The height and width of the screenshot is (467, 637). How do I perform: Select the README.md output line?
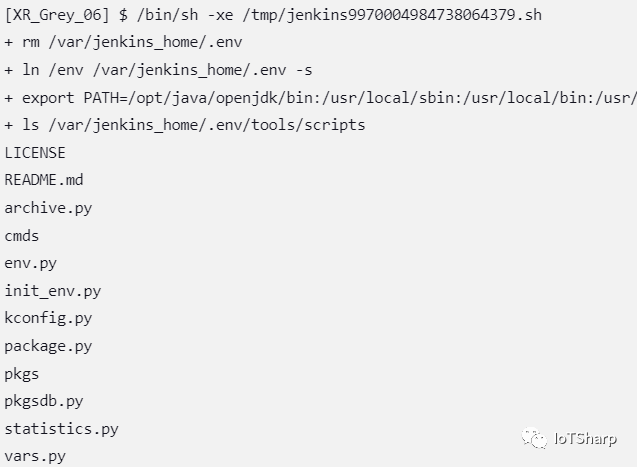pyautogui.click(x=43, y=180)
